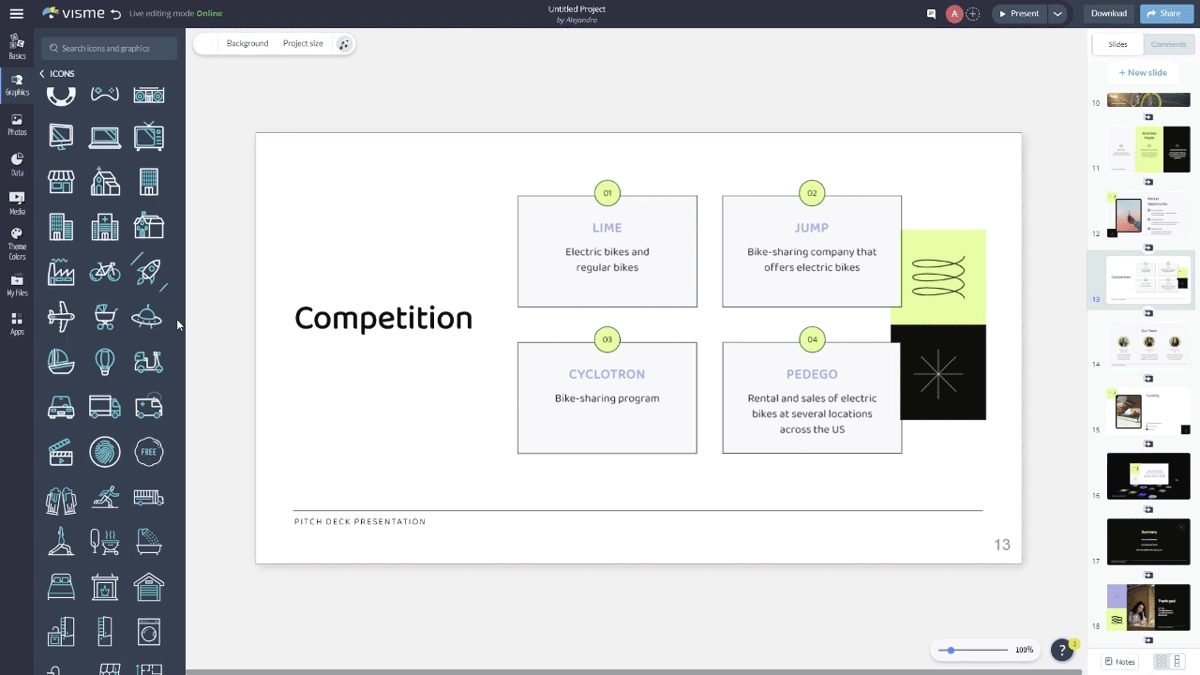Select the washing machine icon graphic
Viewport: 1200px width, 675px height.
[148, 631]
